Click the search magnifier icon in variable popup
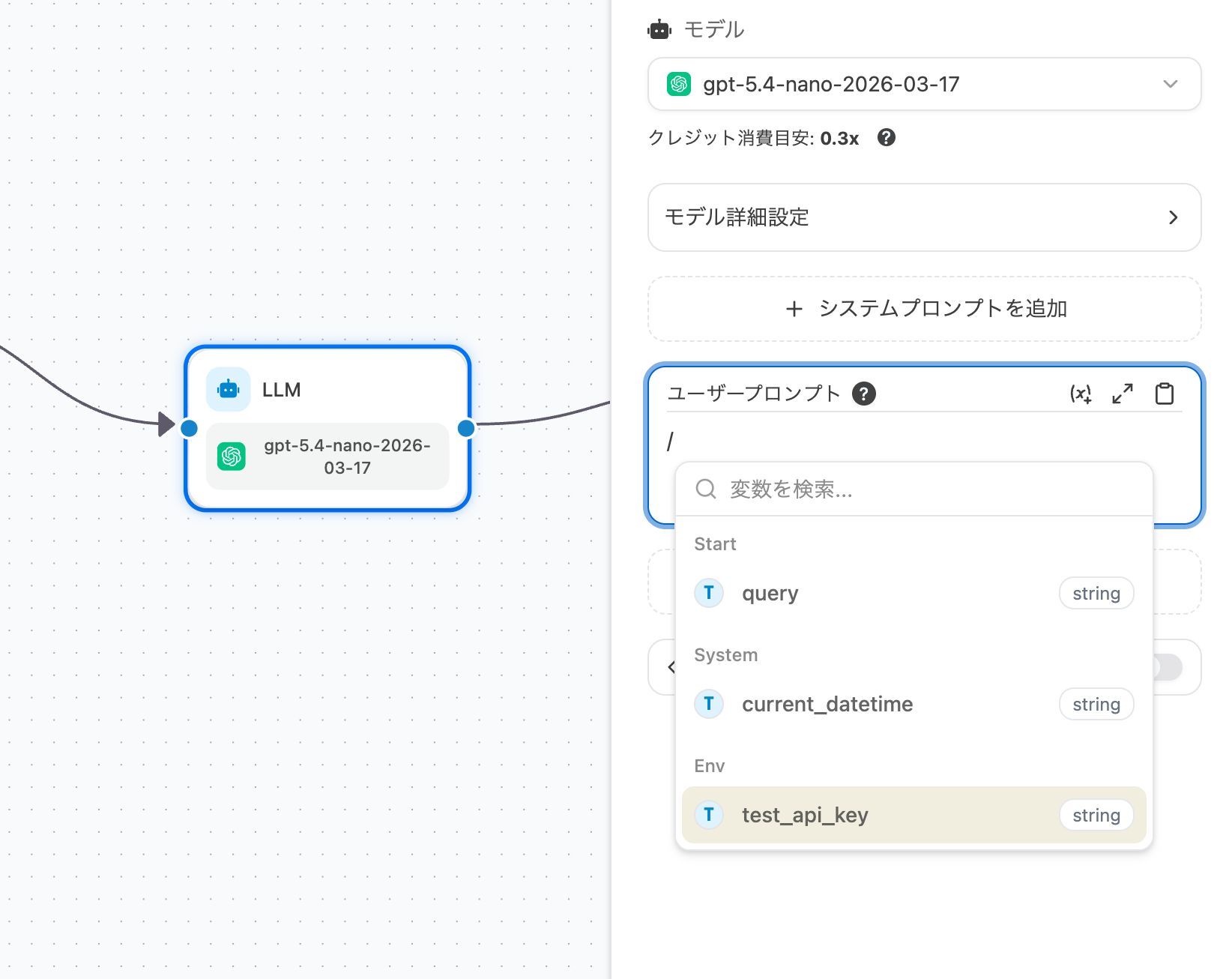 [706, 489]
